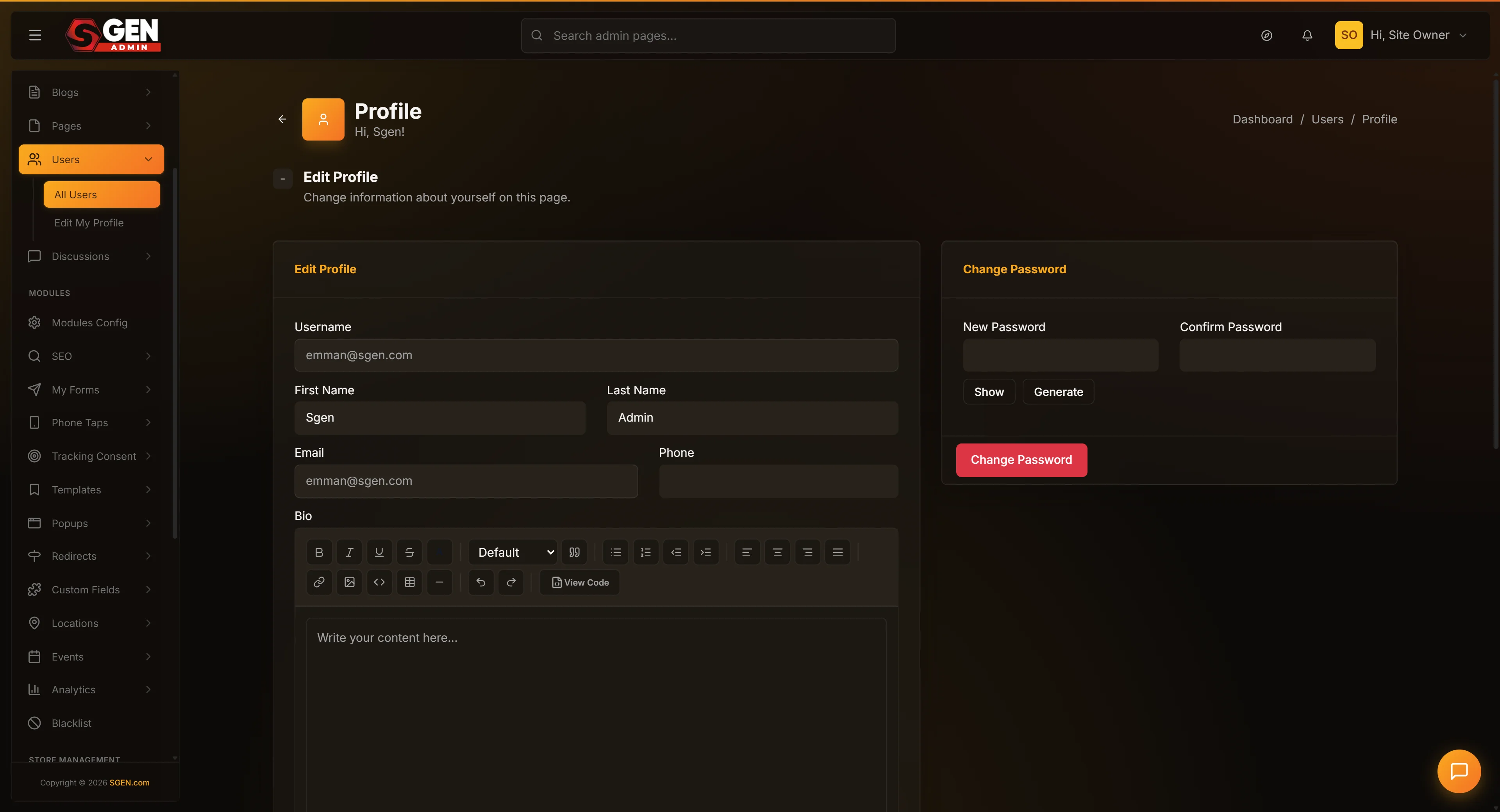
Task: Go back using the arrow beside Profile
Action: (282, 119)
